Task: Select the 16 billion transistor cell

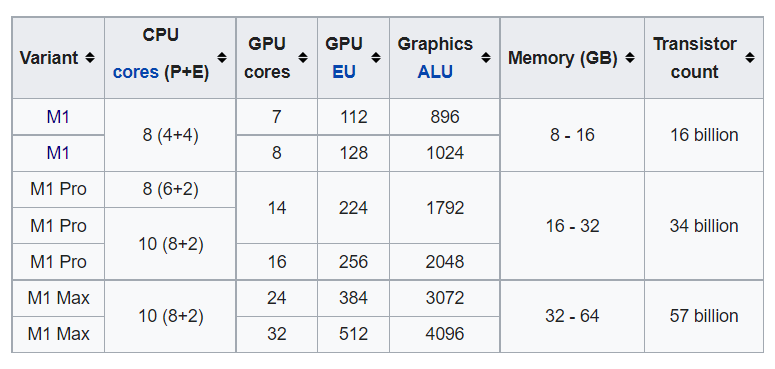Action: pyautogui.click(x=704, y=135)
